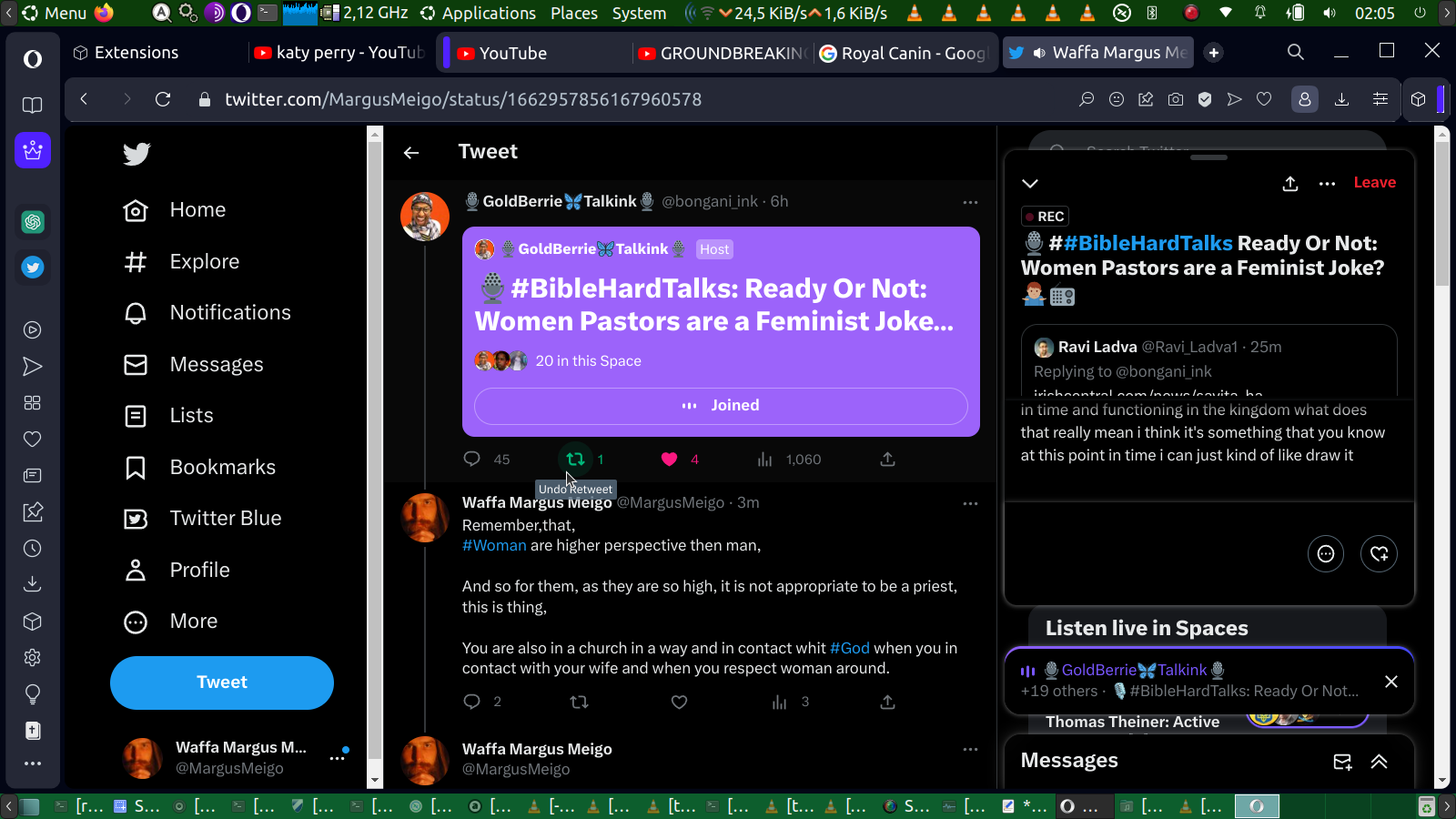This screenshot has width=1456, height=819.
Task: Open browser downloads in address bar
Action: pyautogui.click(x=1341, y=99)
